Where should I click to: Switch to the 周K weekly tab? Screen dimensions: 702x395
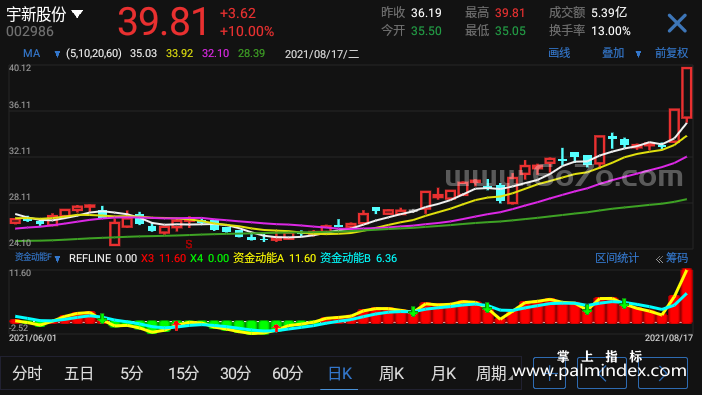tap(391, 373)
